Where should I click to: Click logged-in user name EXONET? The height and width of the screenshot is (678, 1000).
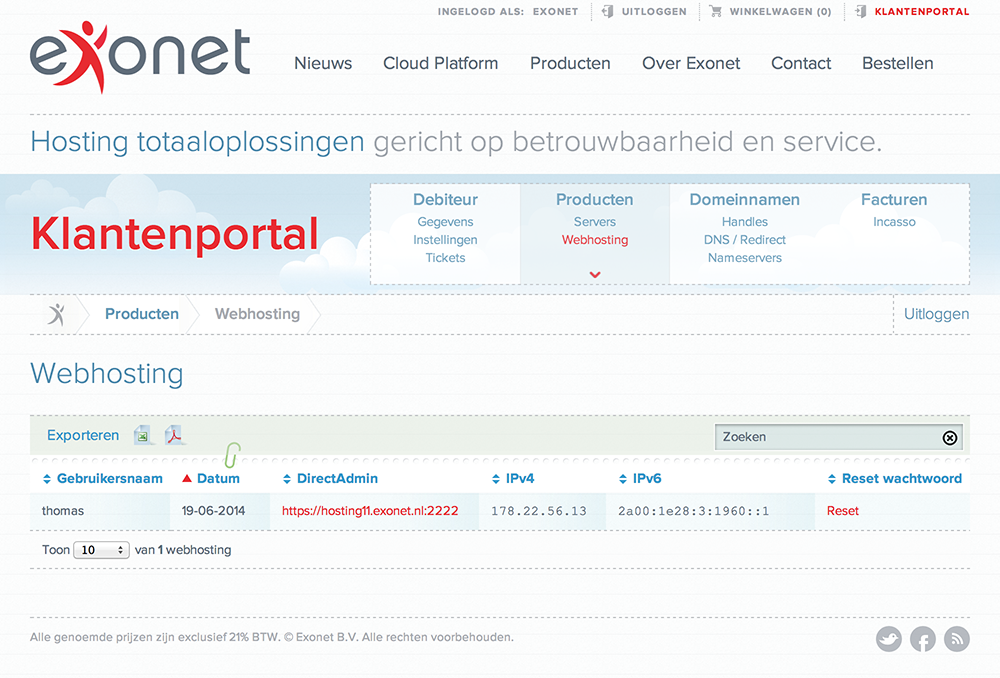(555, 11)
